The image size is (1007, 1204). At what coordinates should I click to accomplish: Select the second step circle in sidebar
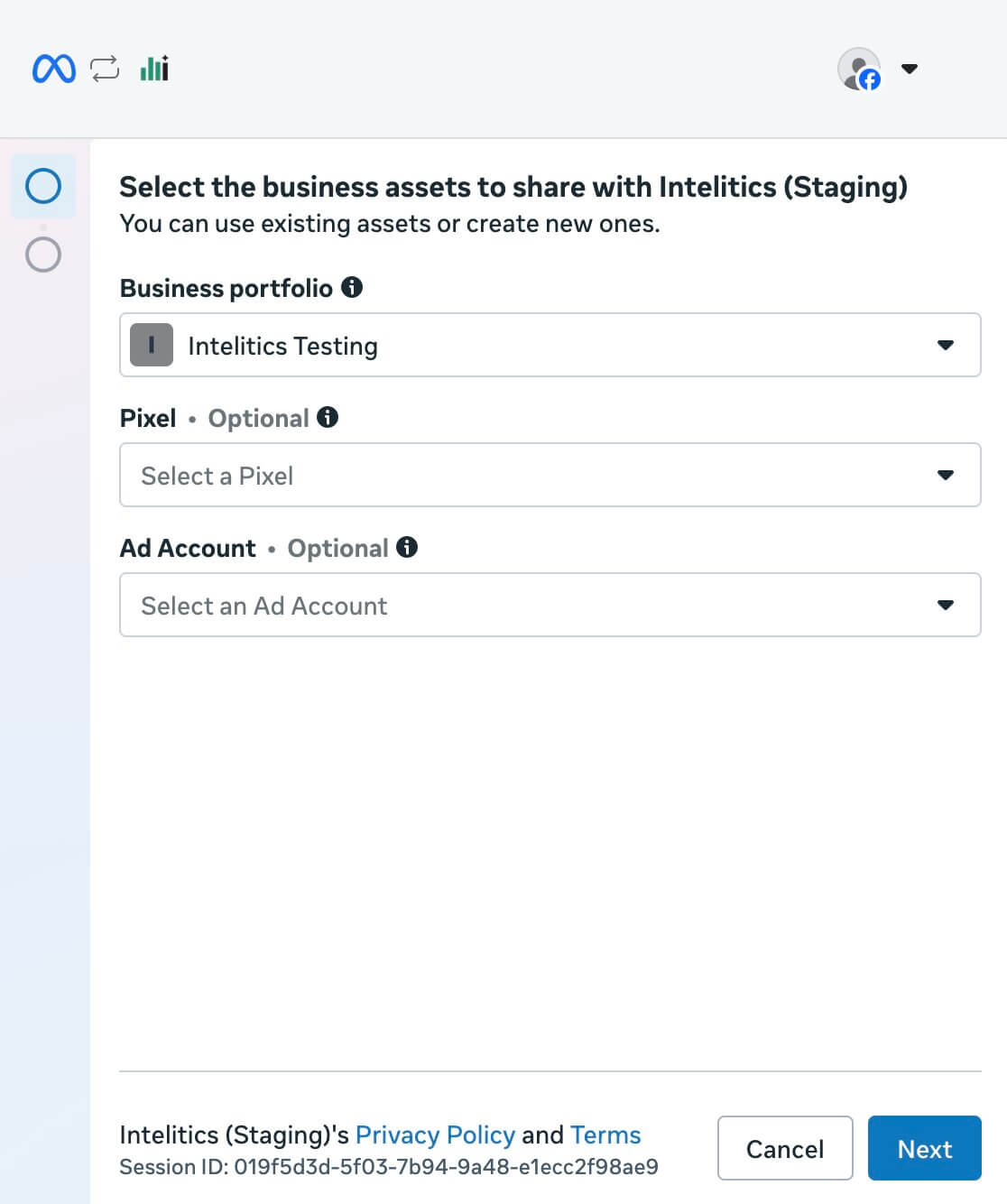pos(43,255)
